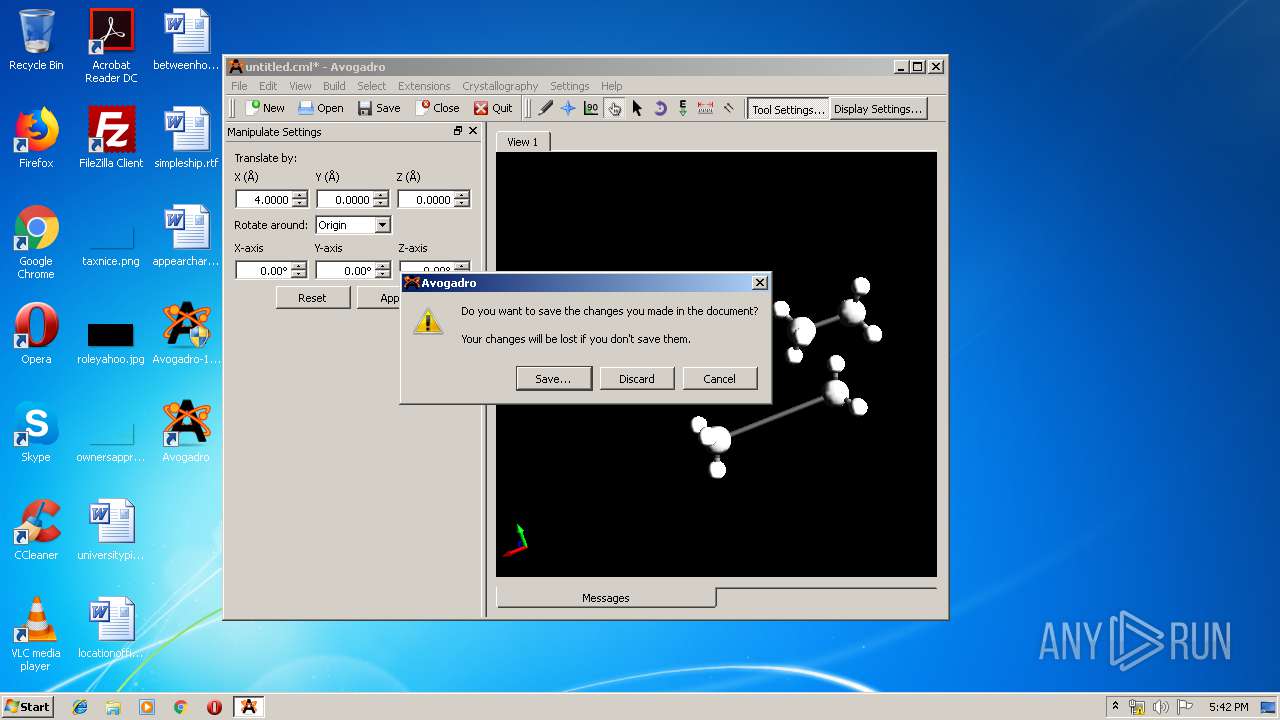Screen dimensions: 1280x720
Task: Click the Reset button in Manipulate Settings
Action: [312, 298]
